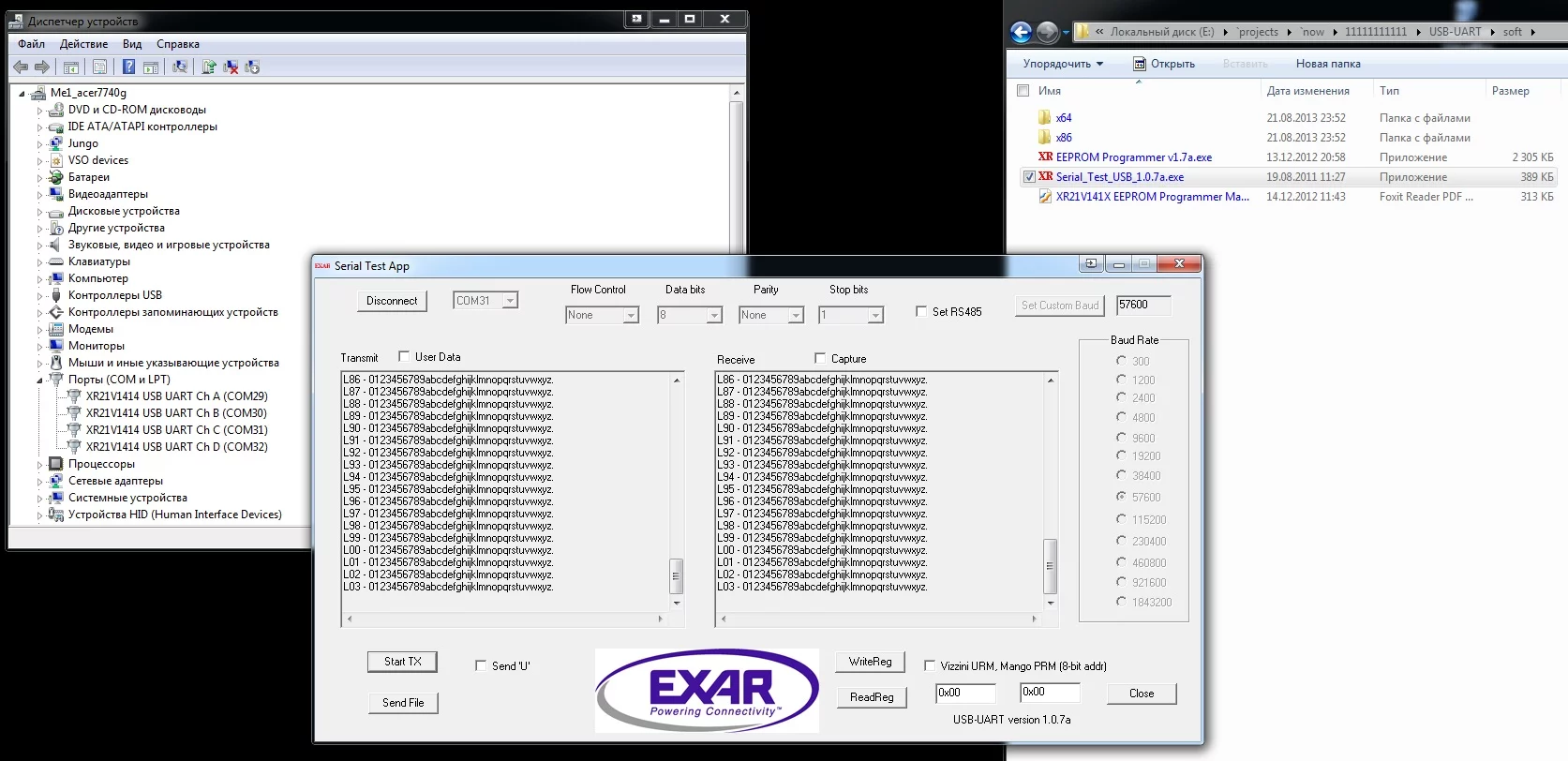Click the WriteReg button

pos(871,662)
